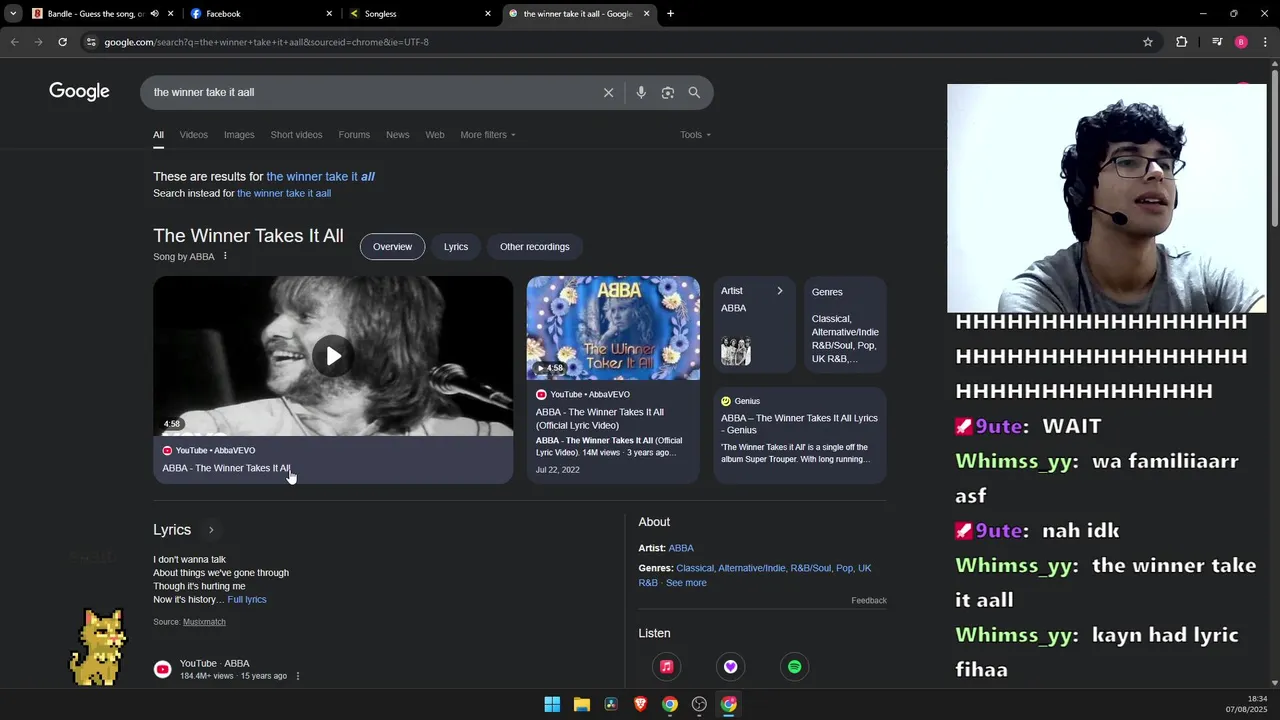The width and height of the screenshot is (1280, 720).
Task: Search instead for 'the winner take it aall'
Action: click(284, 194)
